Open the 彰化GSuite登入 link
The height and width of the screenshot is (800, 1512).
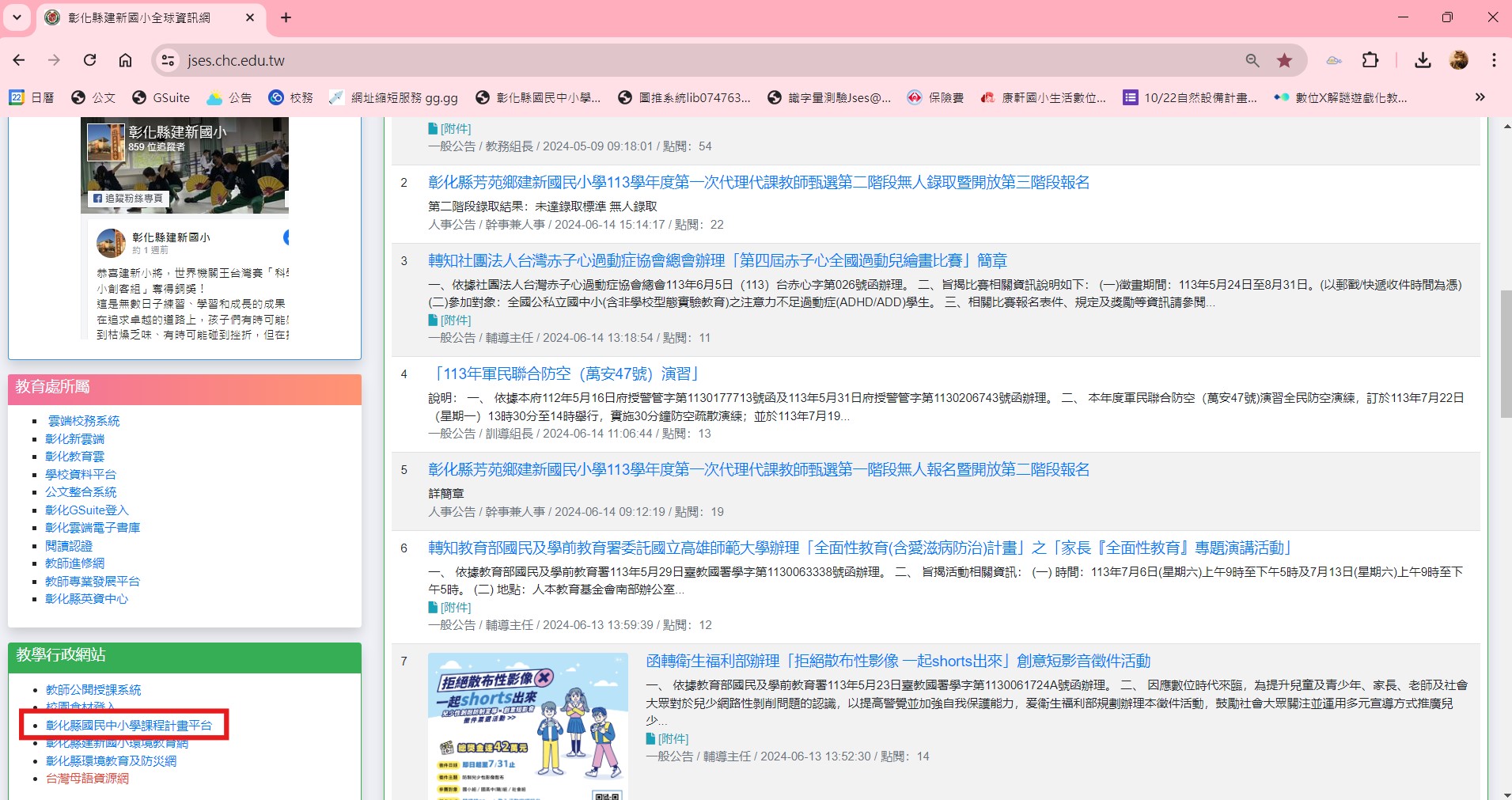(x=86, y=510)
